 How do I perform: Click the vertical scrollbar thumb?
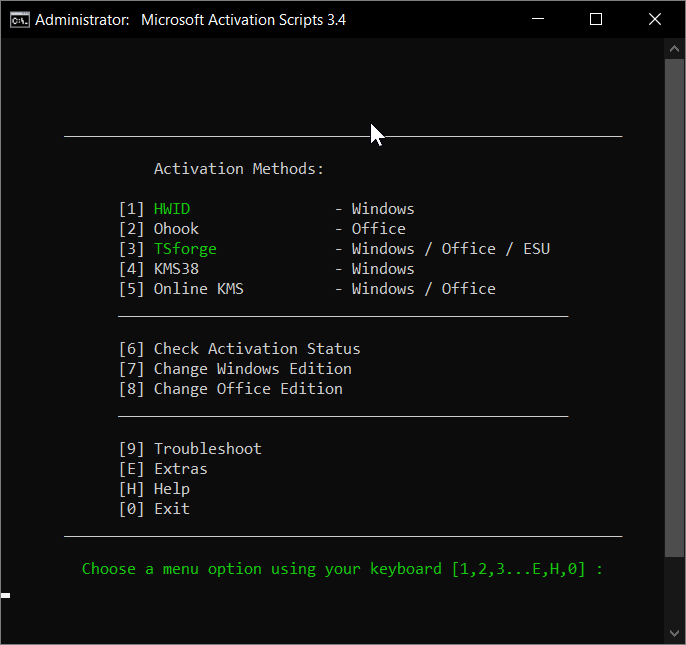[x=675, y=300]
